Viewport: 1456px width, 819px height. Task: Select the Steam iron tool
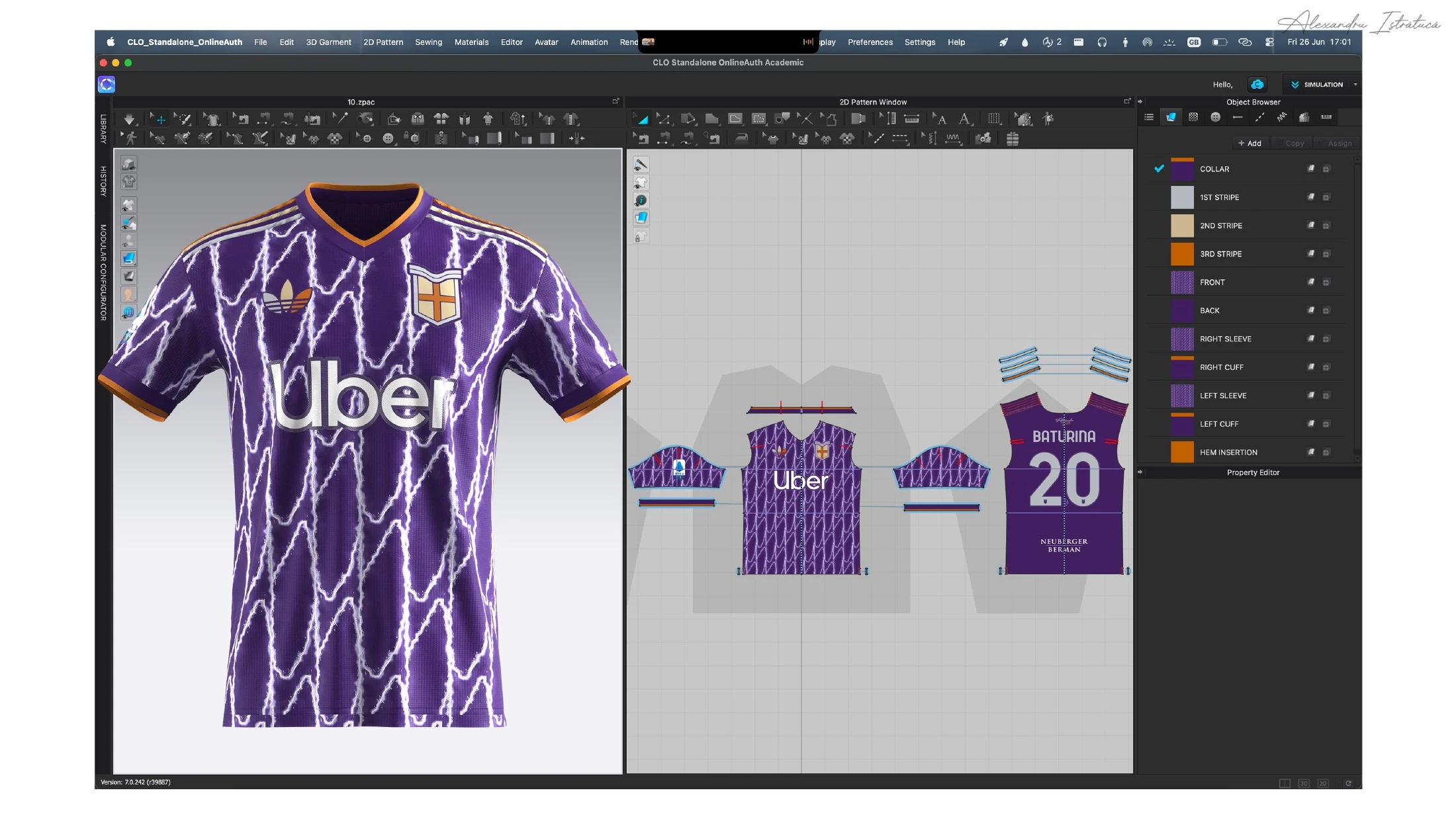click(742, 139)
